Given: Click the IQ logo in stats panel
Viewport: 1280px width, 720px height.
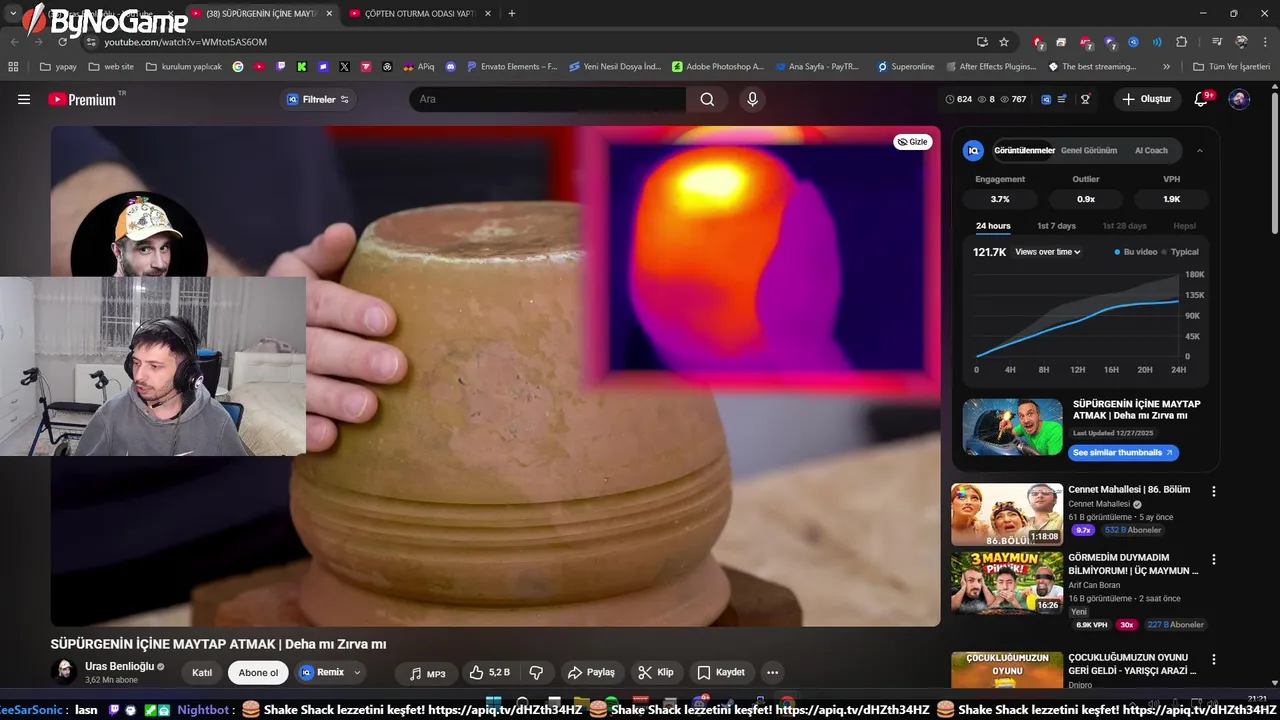Looking at the screenshot, I should (973, 151).
